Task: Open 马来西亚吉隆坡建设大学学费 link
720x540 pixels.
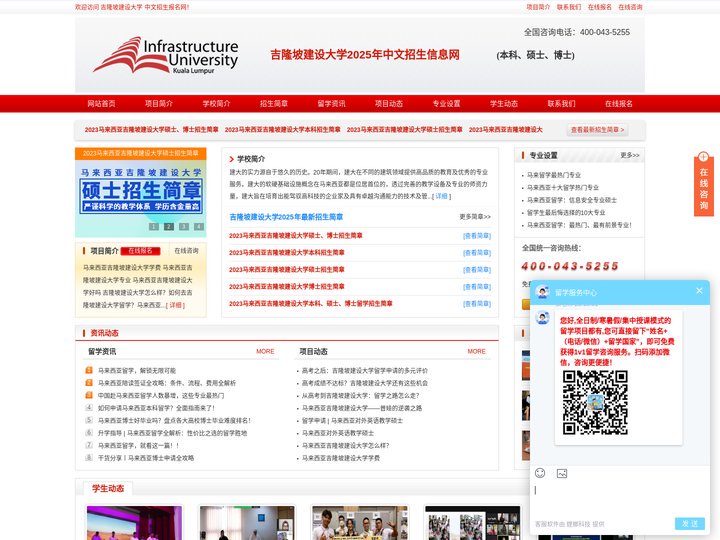Action: coord(341,458)
